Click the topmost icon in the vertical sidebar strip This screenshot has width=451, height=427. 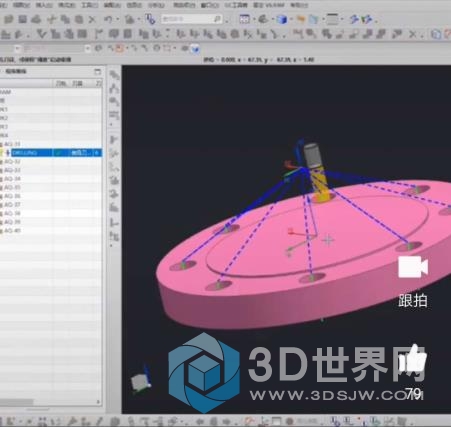tap(114, 75)
